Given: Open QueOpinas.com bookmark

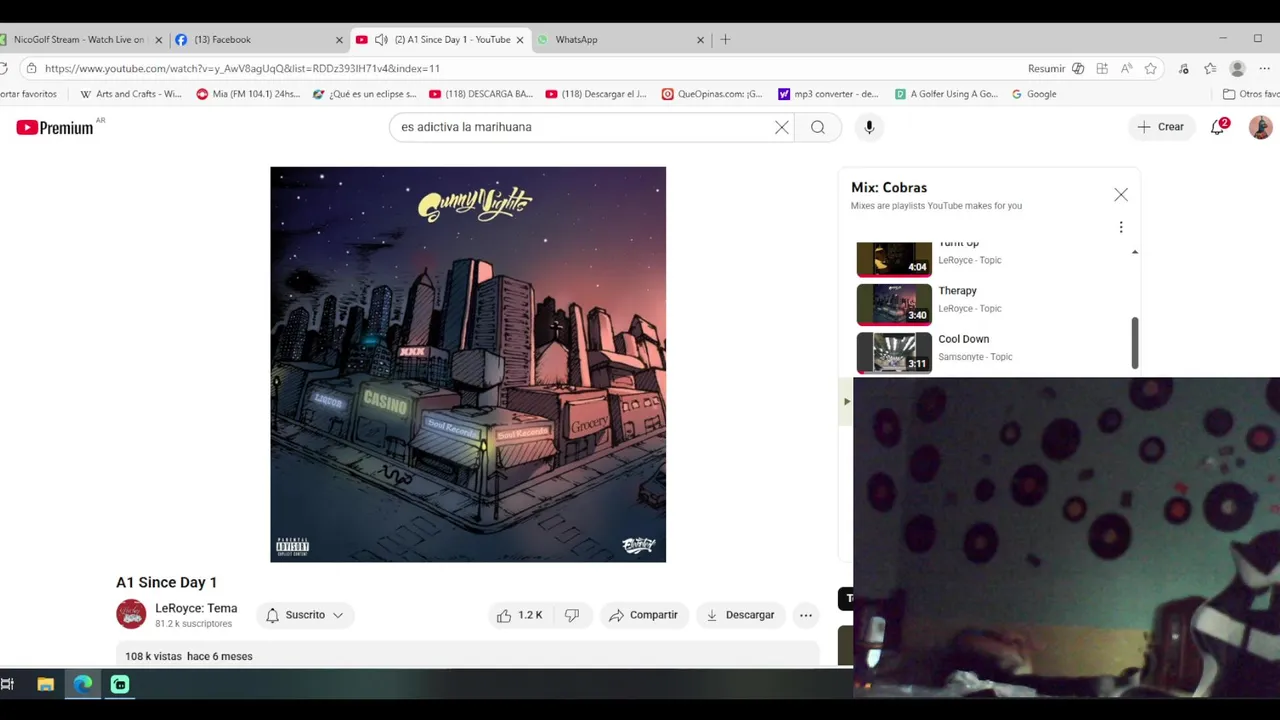Looking at the screenshot, I should point(713,94).
